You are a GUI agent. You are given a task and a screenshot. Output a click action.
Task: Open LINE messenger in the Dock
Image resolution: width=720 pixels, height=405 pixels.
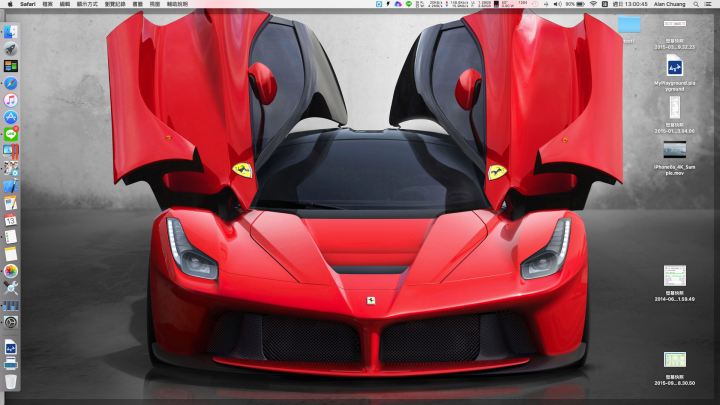click(11, 134)
